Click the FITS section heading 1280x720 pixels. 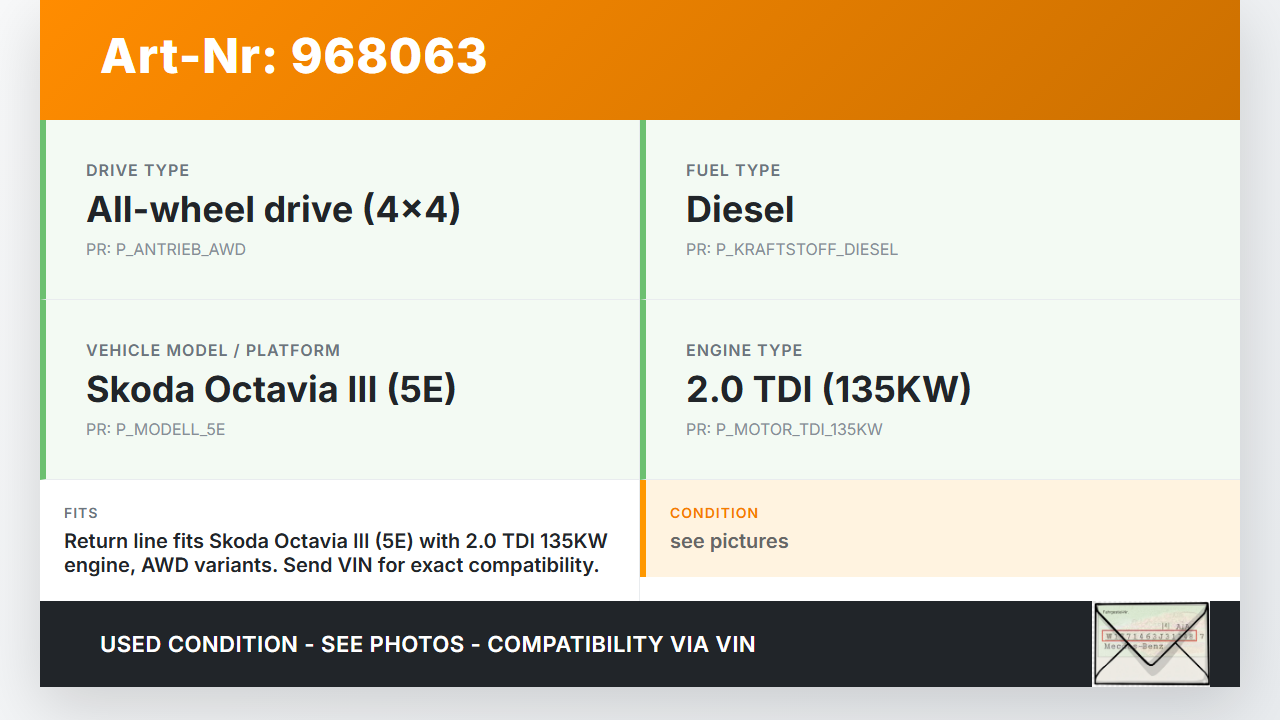[81, 513]
